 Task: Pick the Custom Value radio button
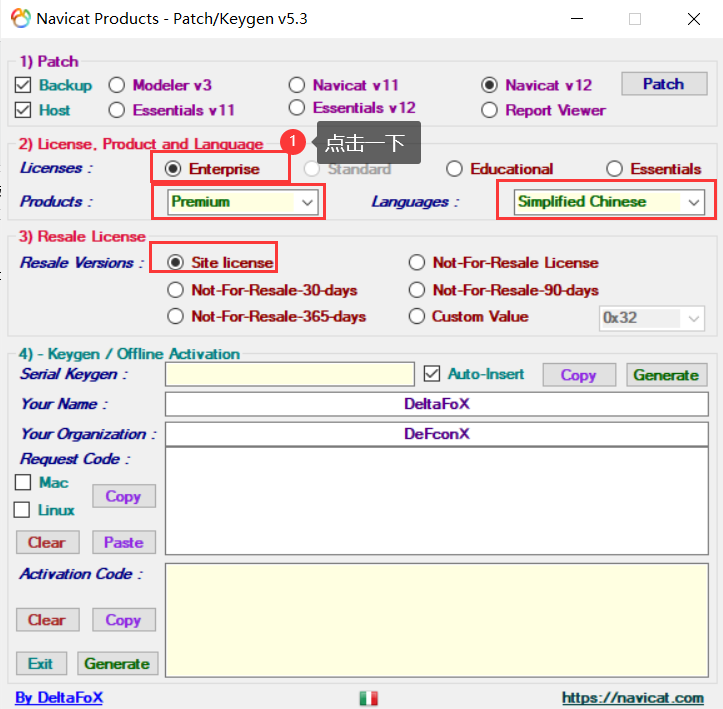[x=417, y=316]
